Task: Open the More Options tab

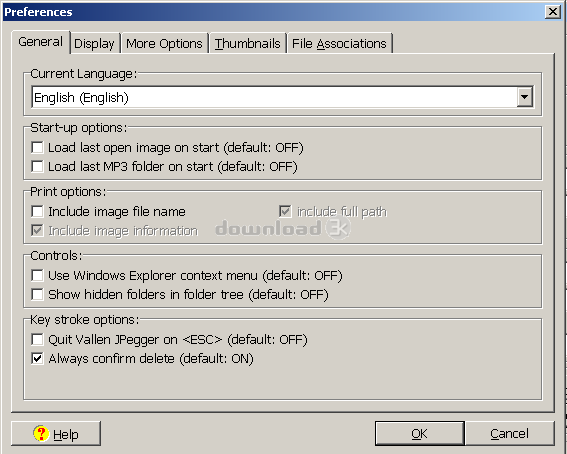Action: tap(164, 43)
